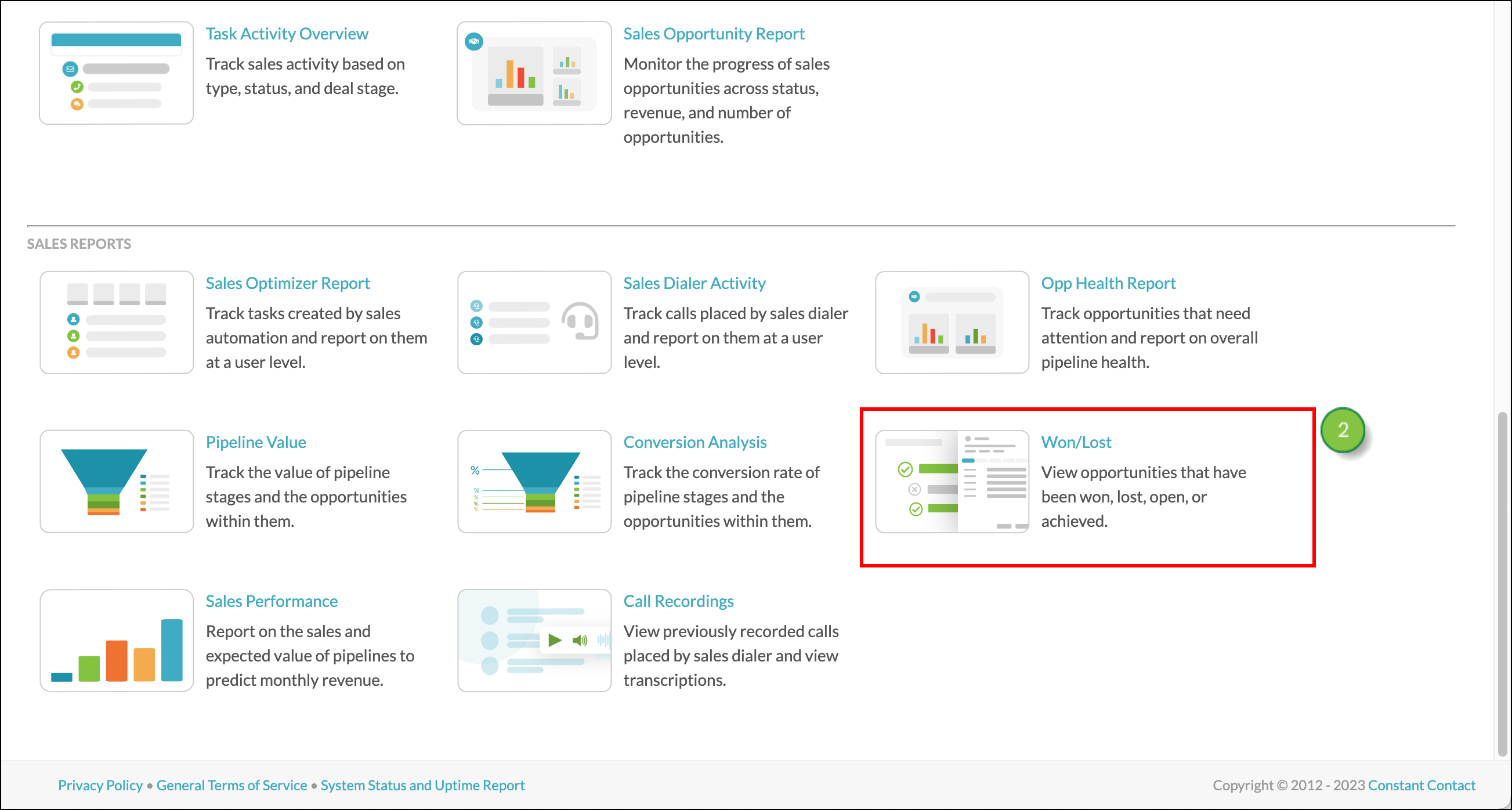
Task: Click 'Report on the sales and' description
Action: coord(288,631)
